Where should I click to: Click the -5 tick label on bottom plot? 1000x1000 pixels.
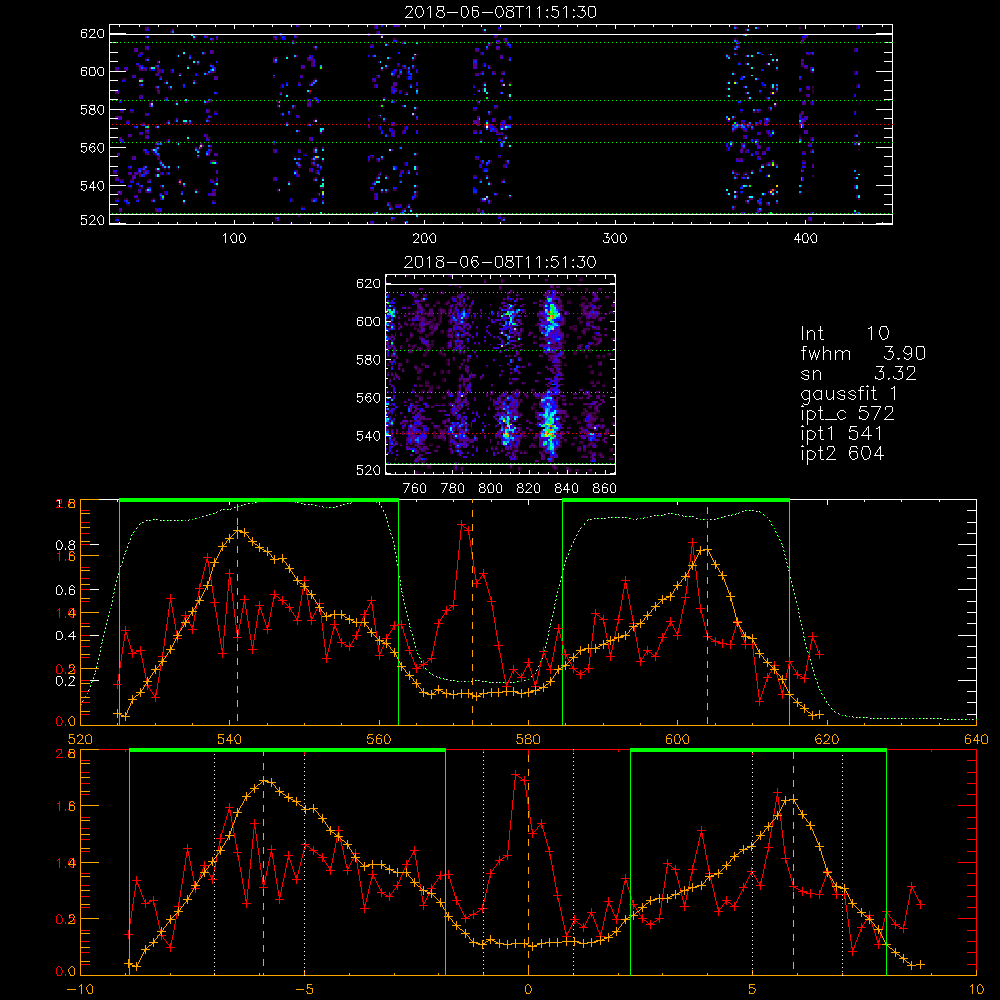coord(305,990)
